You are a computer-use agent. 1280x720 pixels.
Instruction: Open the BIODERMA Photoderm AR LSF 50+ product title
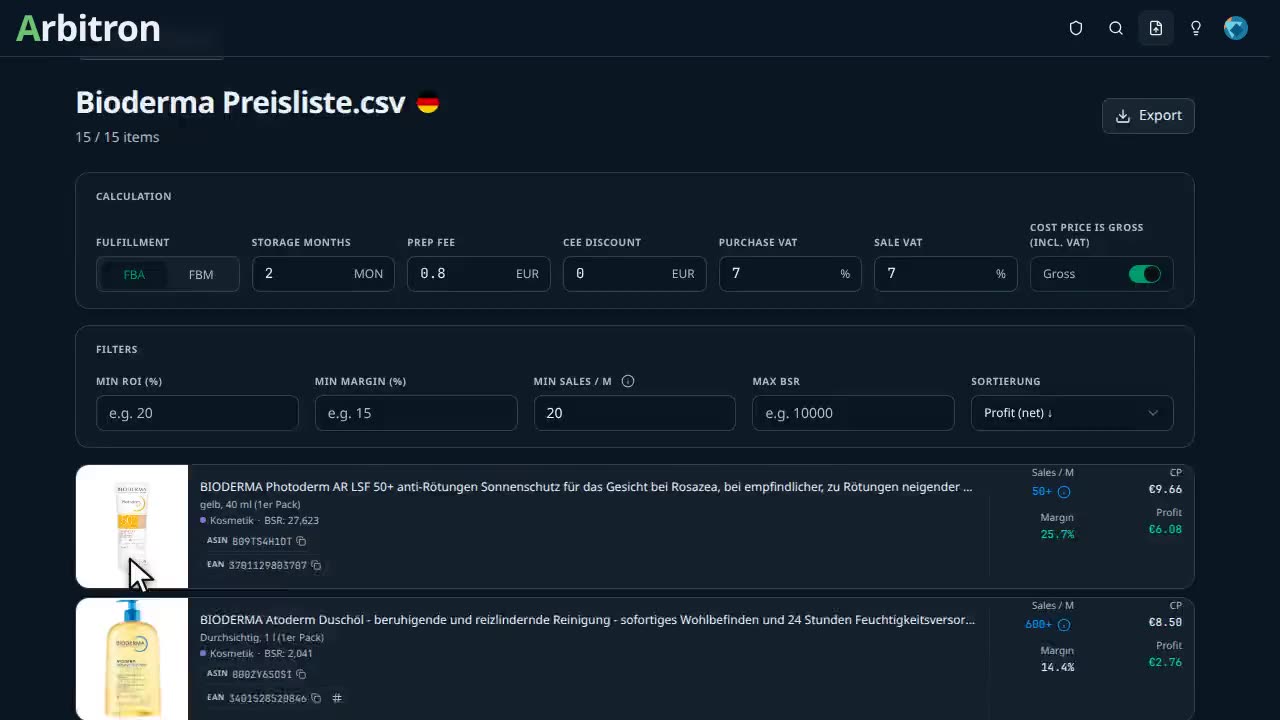tap(586, 487)
